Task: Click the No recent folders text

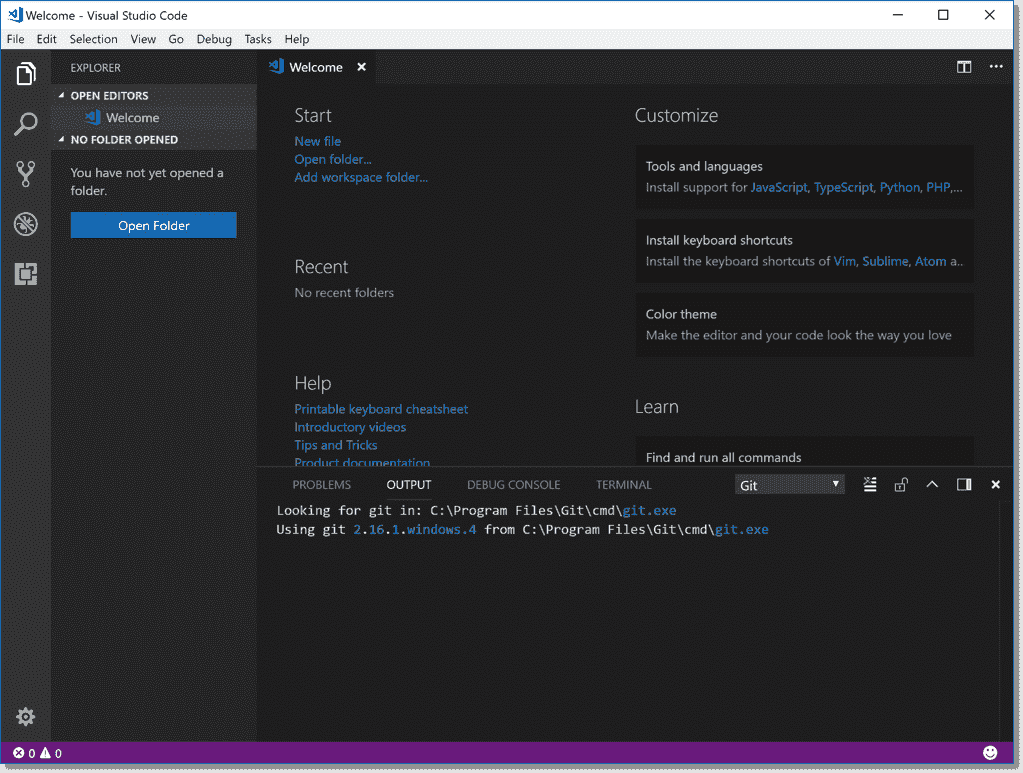Action: (x=344, y=293)
